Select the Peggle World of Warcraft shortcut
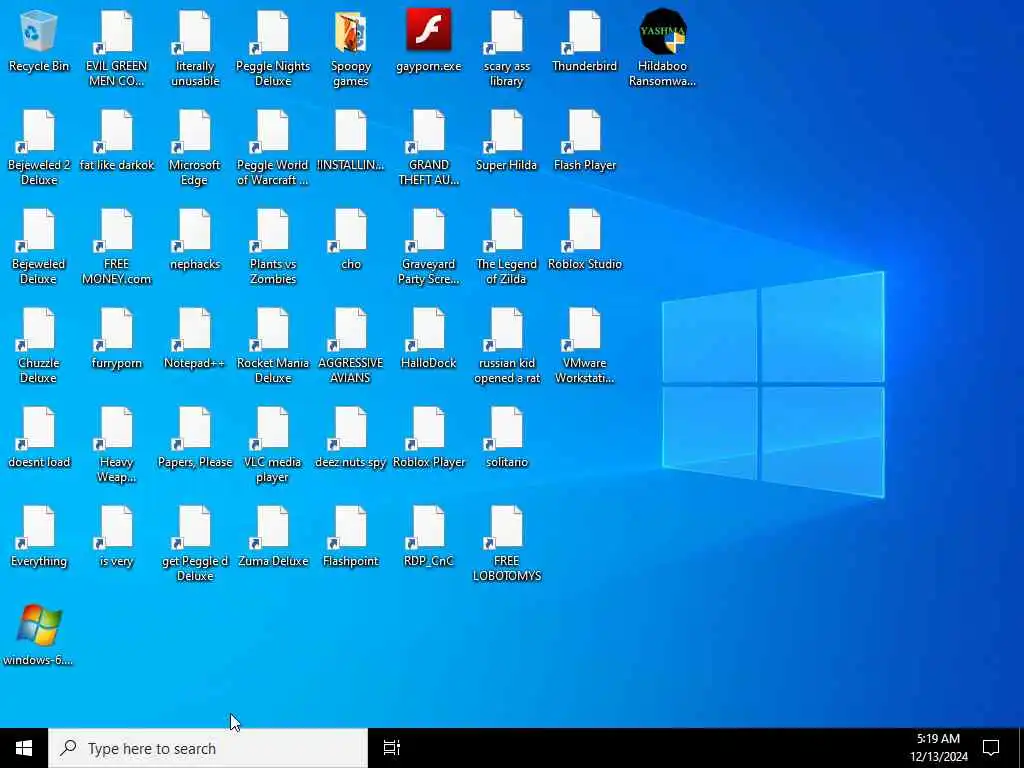This screenshot has height=768, width=1024. [x=272, y=148]
